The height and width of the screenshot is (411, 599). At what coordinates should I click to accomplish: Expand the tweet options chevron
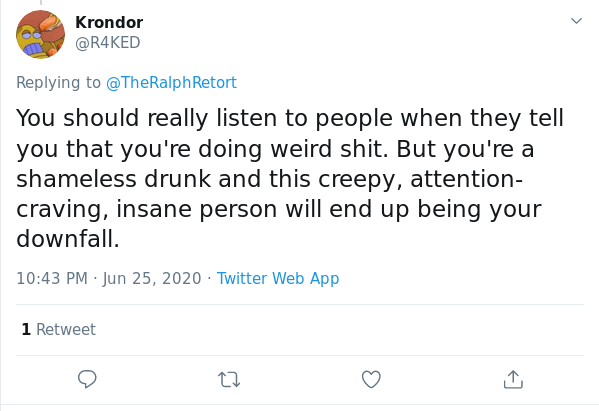(576, 21)
